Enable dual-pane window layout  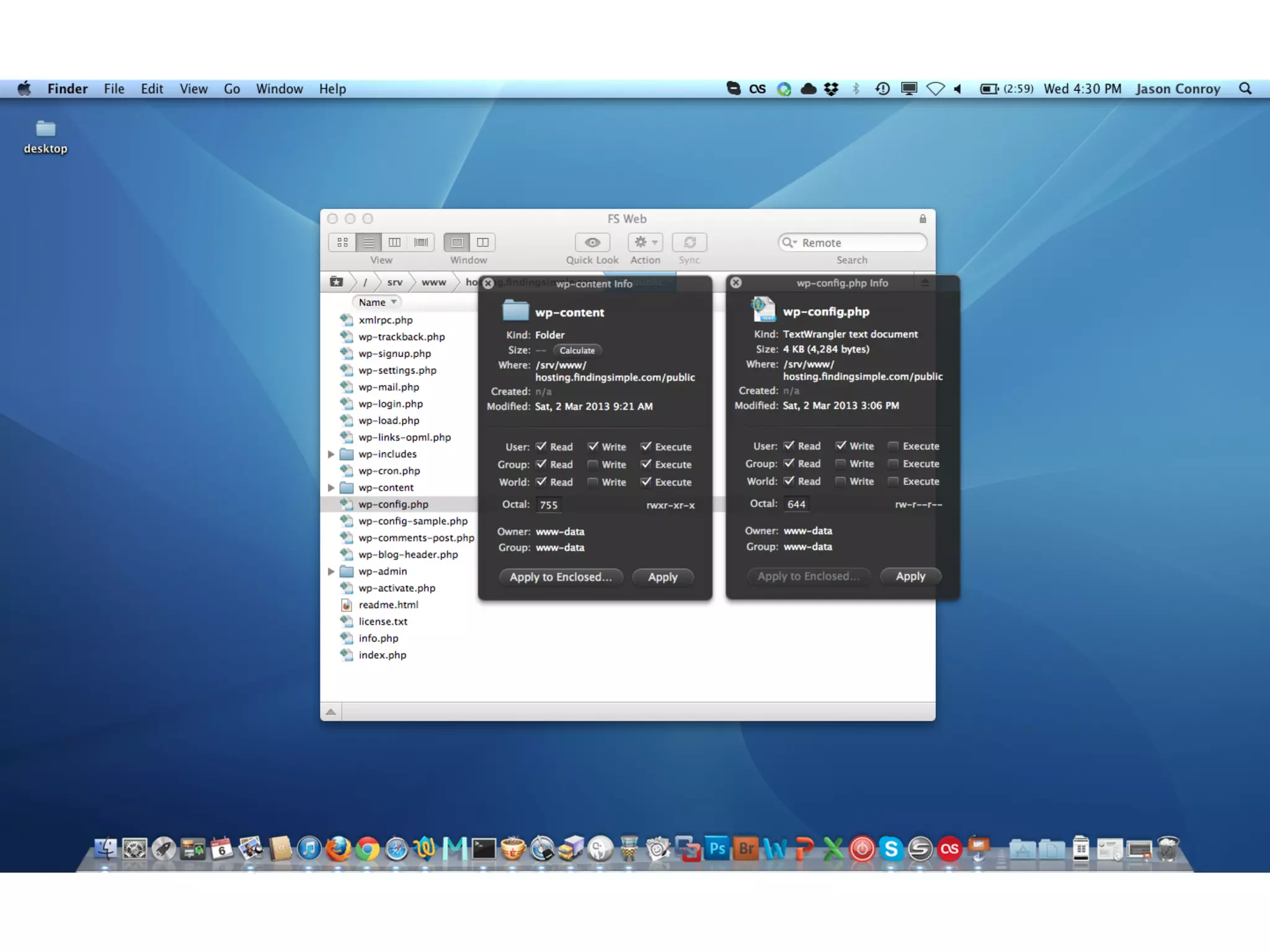(x=483, y=242)
